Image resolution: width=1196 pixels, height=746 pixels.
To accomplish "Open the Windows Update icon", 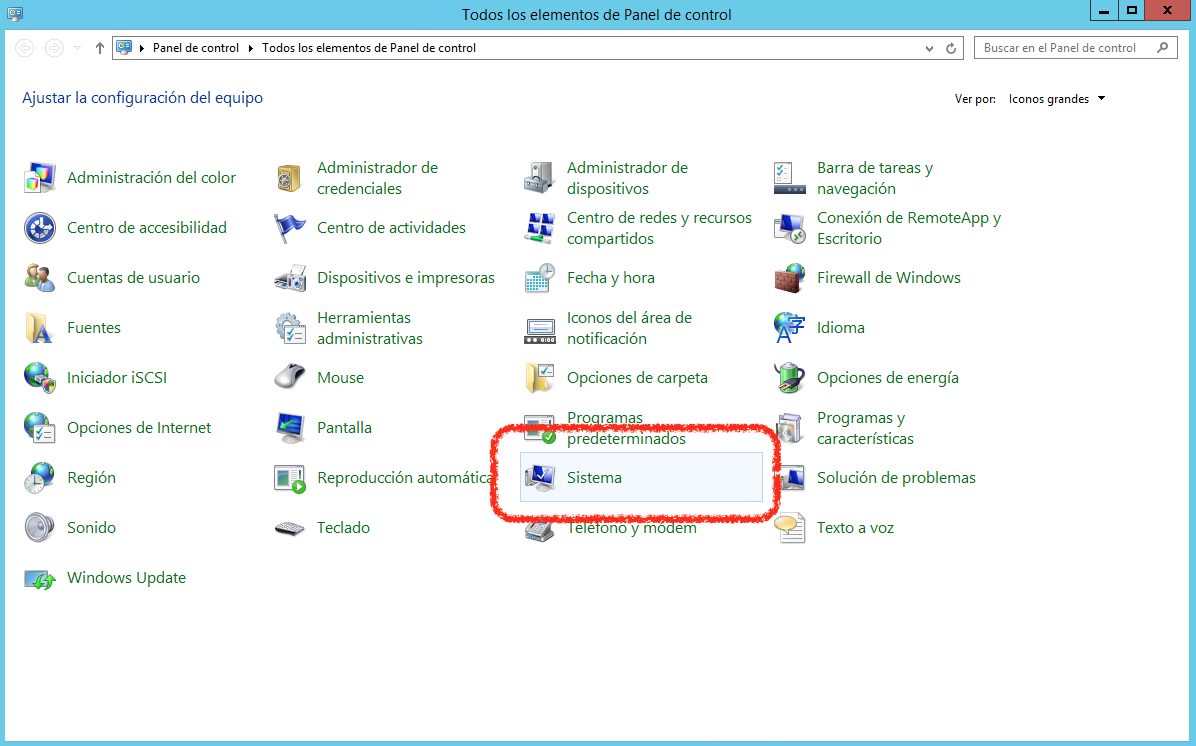I will (x=40, y=578).
